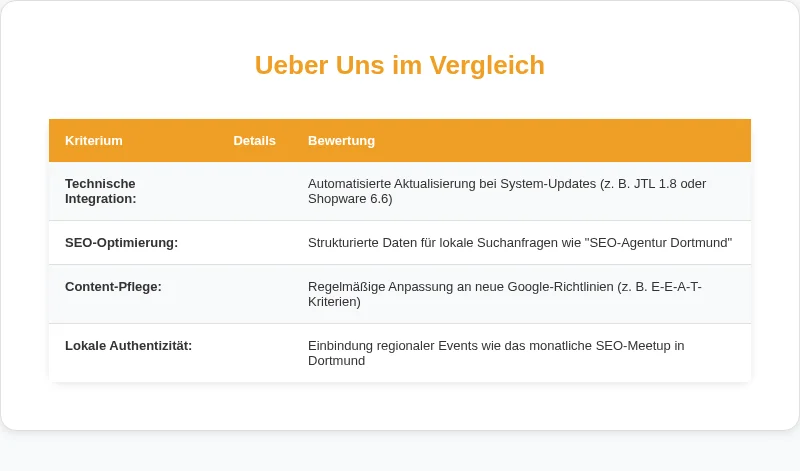The height and width of the screenshot is (471, 800).
Task: Click the text about regionale Events SEO-Meetup Dortmund
Action: [x=496, y=353]
